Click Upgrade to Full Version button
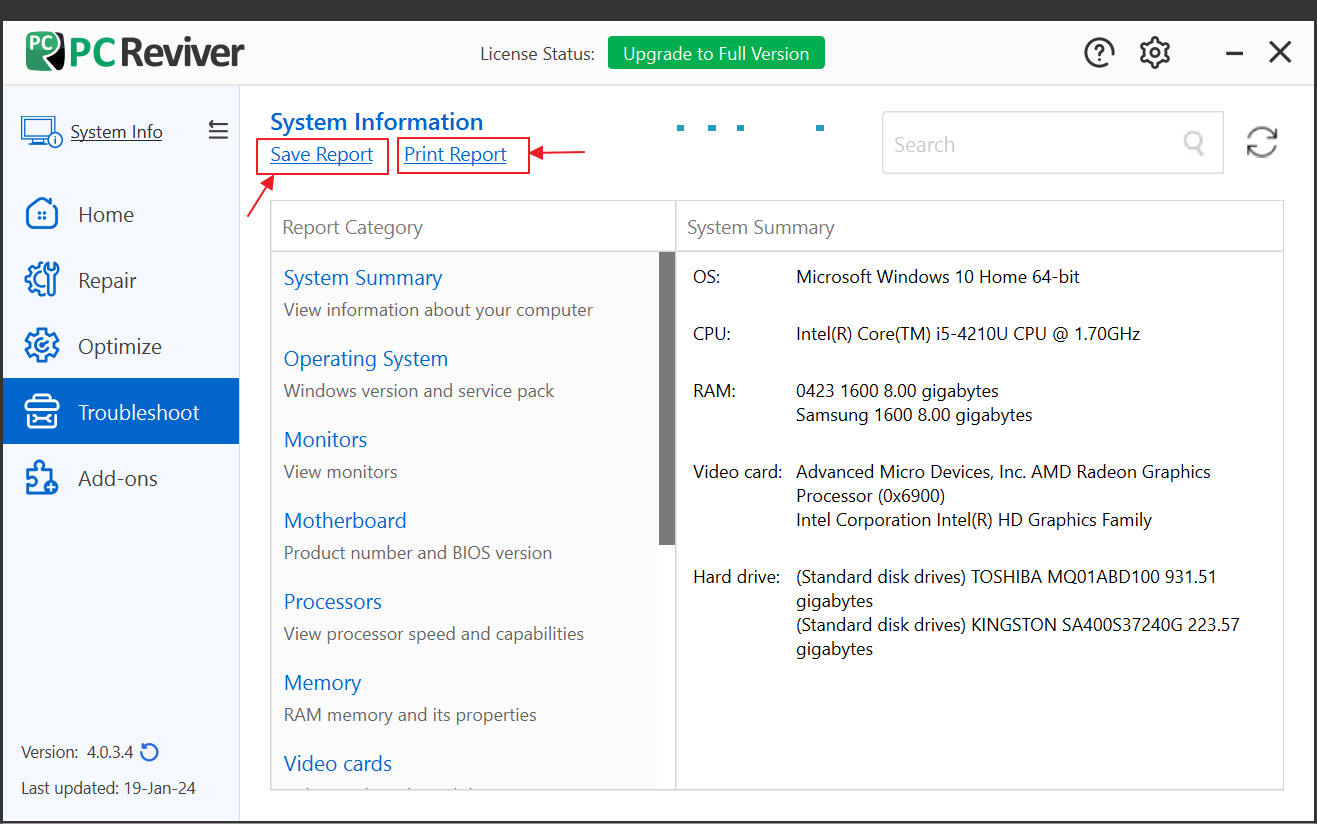This screenshot has height=824, width=1317. coord(716,53)
